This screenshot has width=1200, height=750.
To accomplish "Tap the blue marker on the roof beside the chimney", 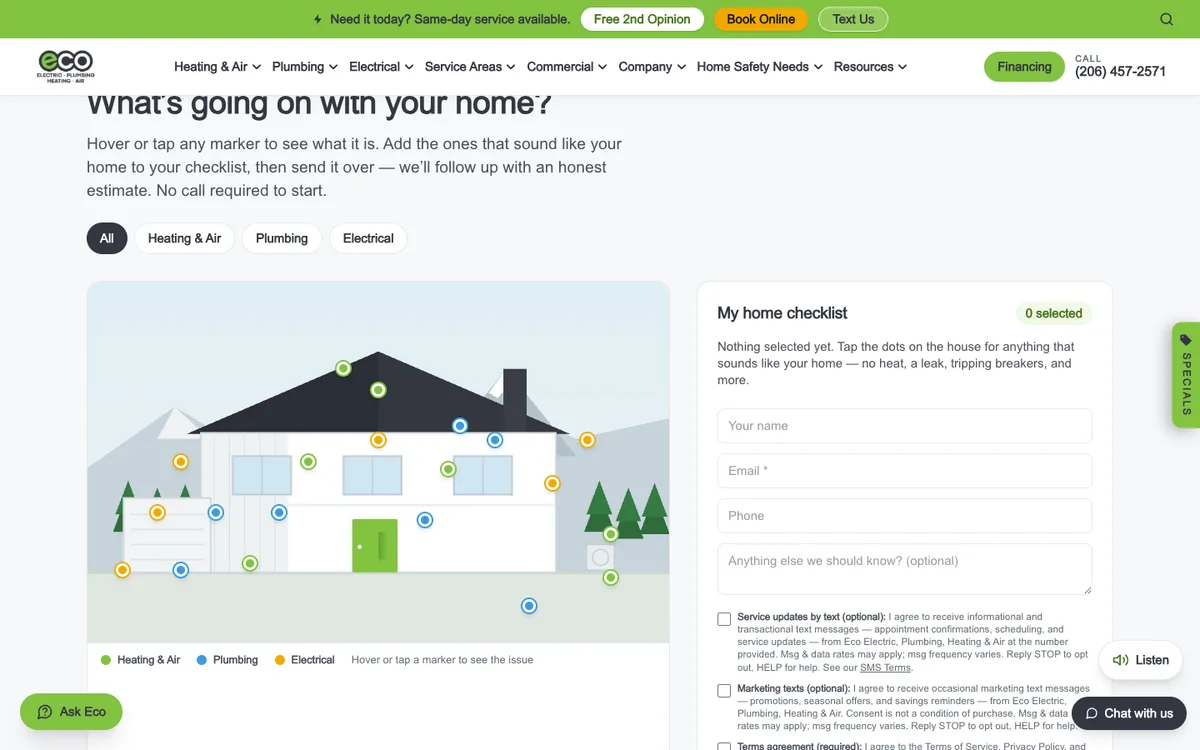I will click(x=460, y=425).
